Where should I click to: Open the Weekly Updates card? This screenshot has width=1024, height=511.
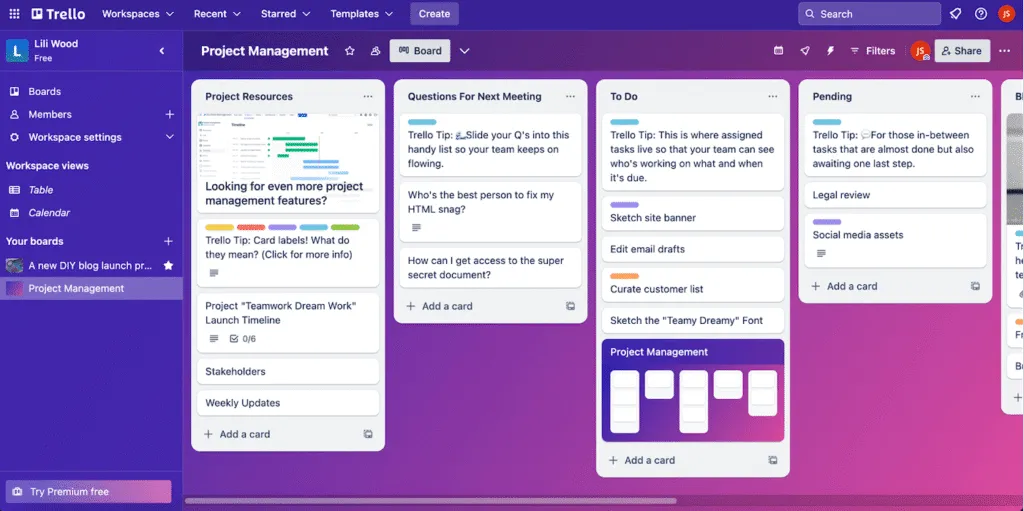288,403
